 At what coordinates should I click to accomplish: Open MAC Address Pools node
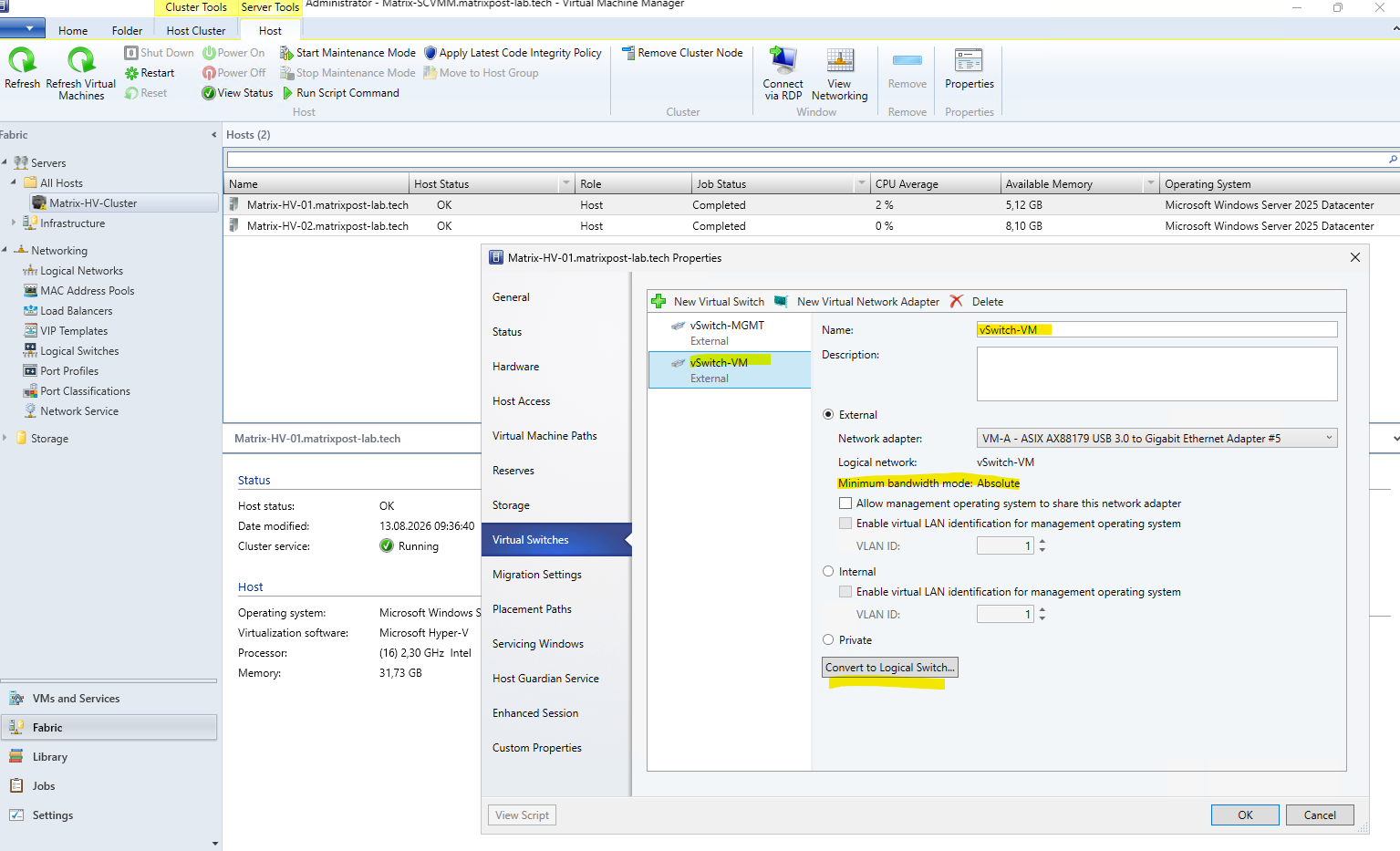point(87,291)
